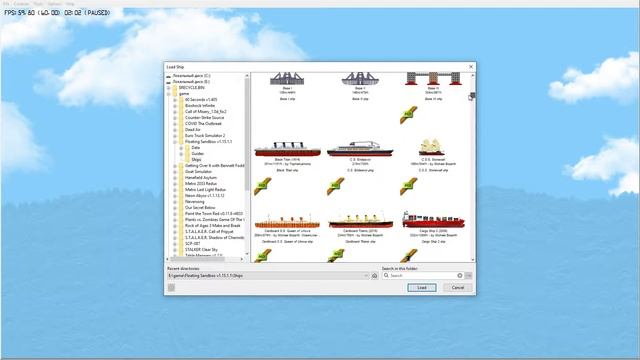Click the HD badge above Cardboard Titanic
The width and height of the screenshot is (640, 360).
click(x=336, y=186)
